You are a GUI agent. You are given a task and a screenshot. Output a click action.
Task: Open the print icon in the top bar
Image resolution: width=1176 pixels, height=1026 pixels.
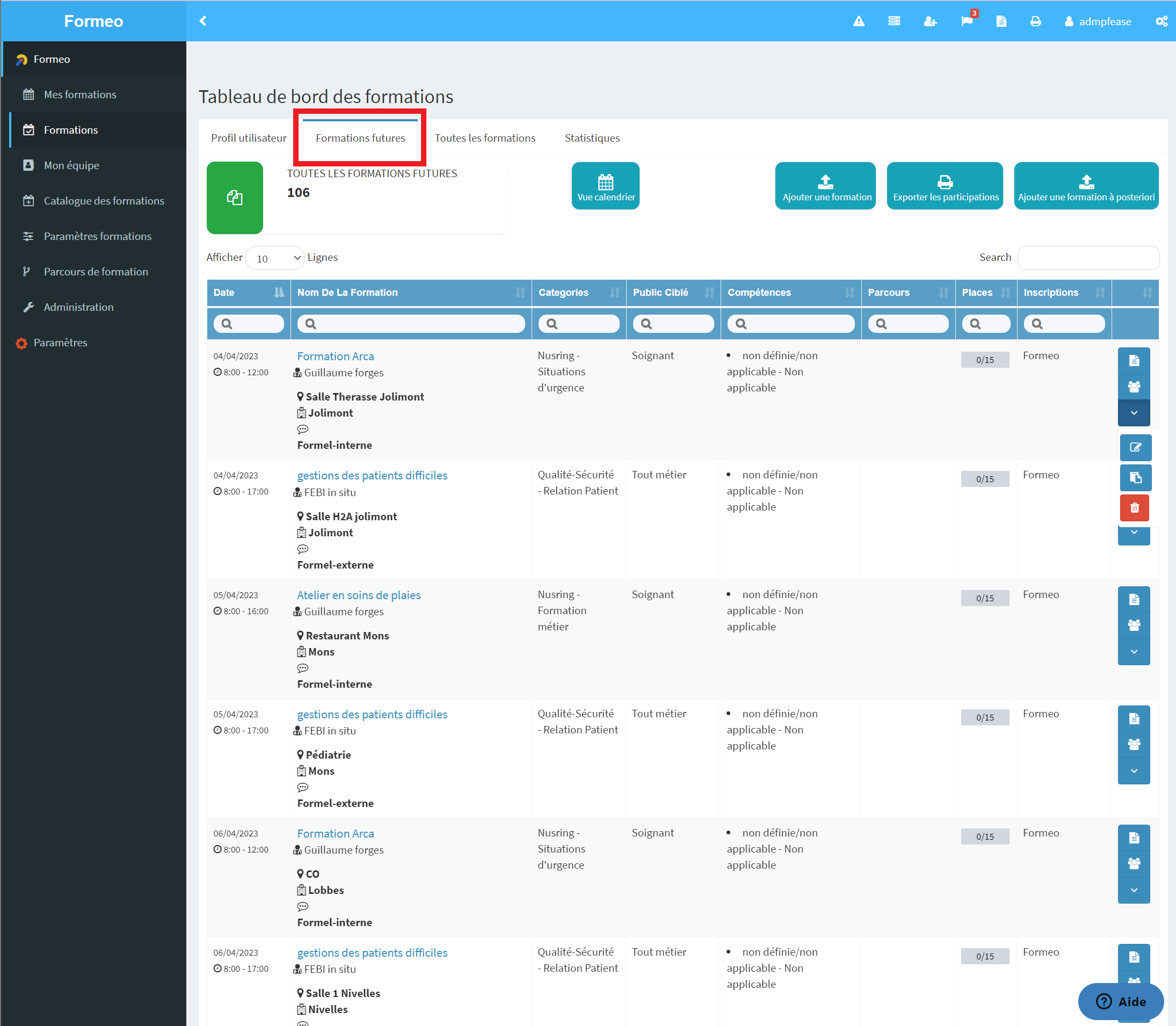click(1036, 21)
